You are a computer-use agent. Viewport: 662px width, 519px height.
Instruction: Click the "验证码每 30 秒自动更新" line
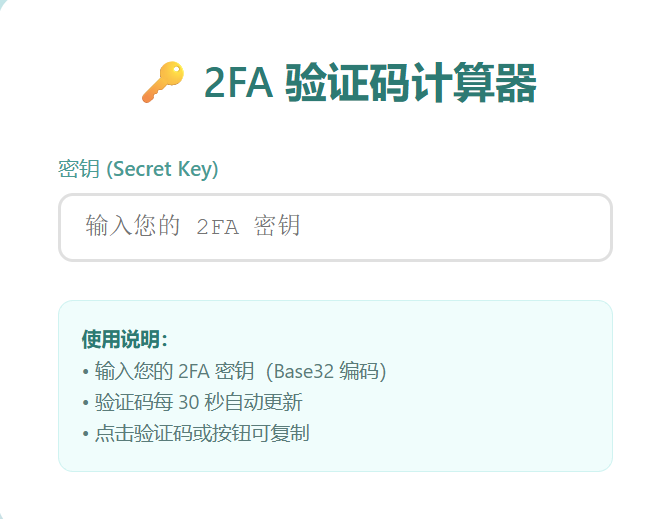point(198,403)
